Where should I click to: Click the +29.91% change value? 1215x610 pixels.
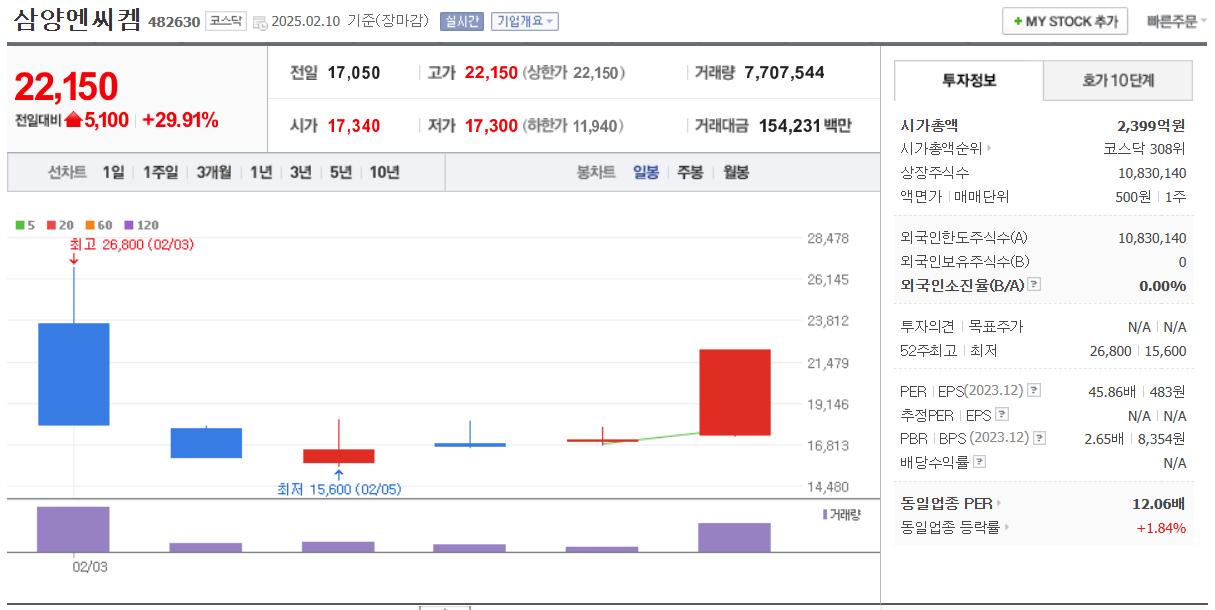tap(180, 121)
